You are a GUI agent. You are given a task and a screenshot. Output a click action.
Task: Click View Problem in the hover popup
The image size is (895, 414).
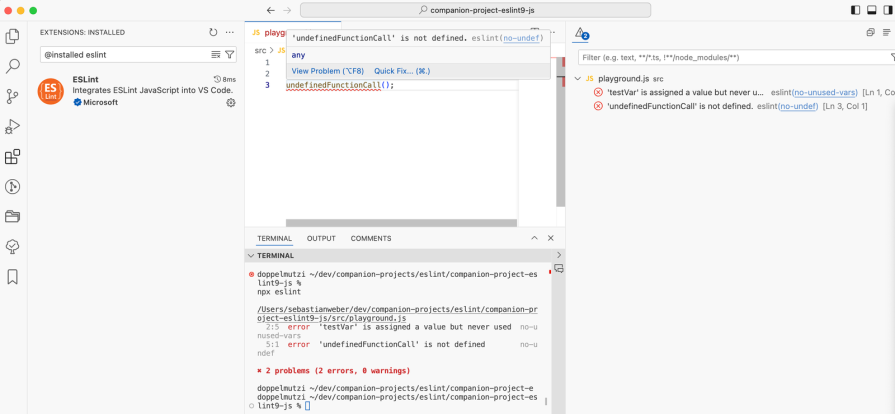[327, 71]
